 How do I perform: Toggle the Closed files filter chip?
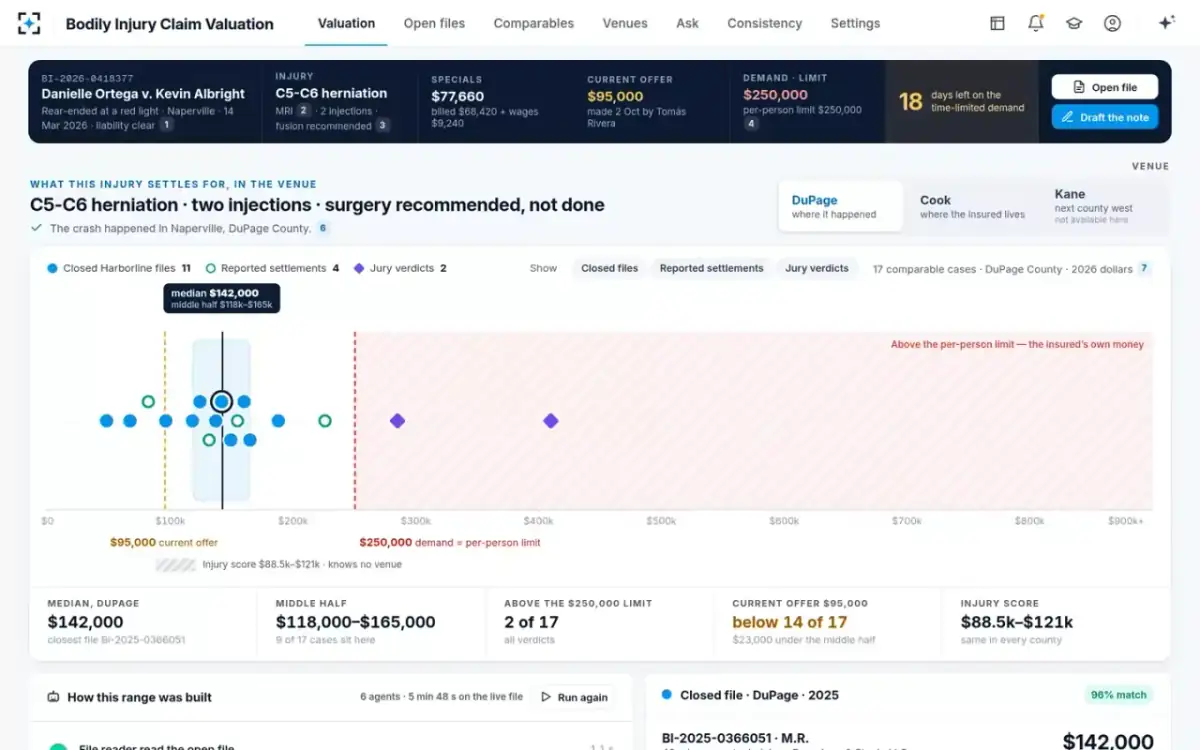(x=610, y=268)
